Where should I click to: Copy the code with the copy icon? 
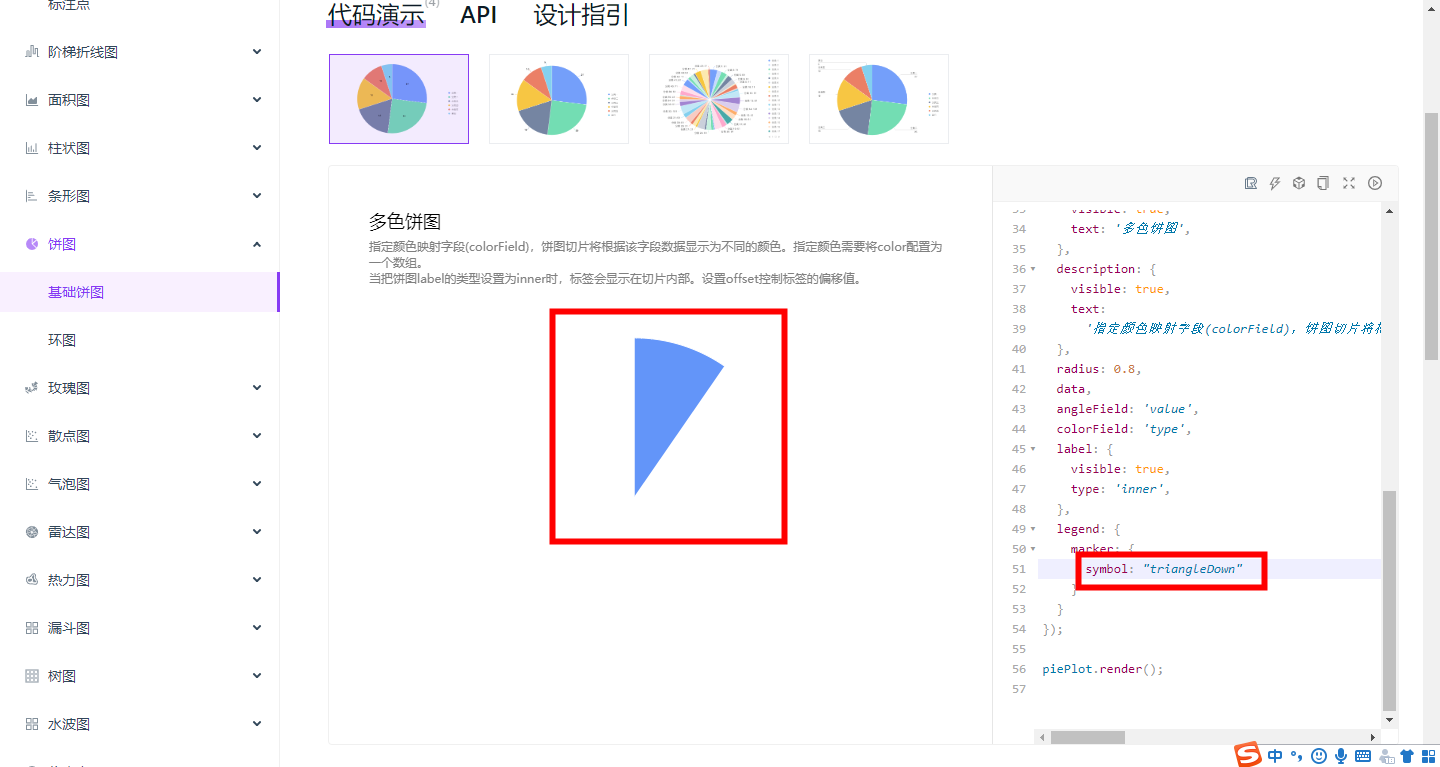(x=1323, y=183)
